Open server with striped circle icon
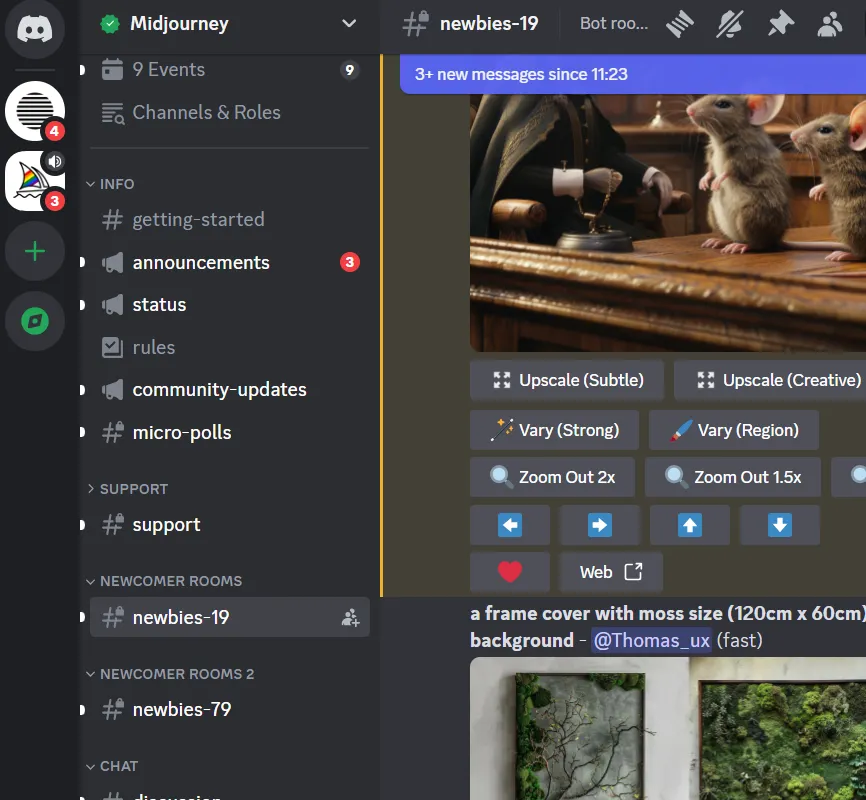 (35, 110)
